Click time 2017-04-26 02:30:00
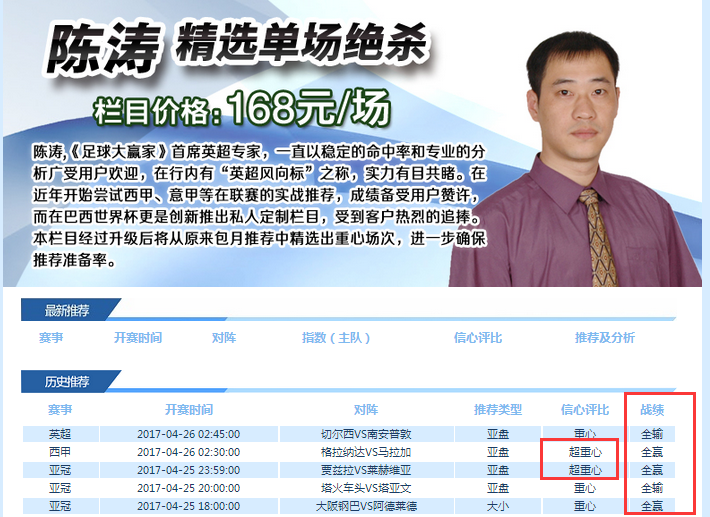This screenshot has width=710, height=517. (189, 452)
